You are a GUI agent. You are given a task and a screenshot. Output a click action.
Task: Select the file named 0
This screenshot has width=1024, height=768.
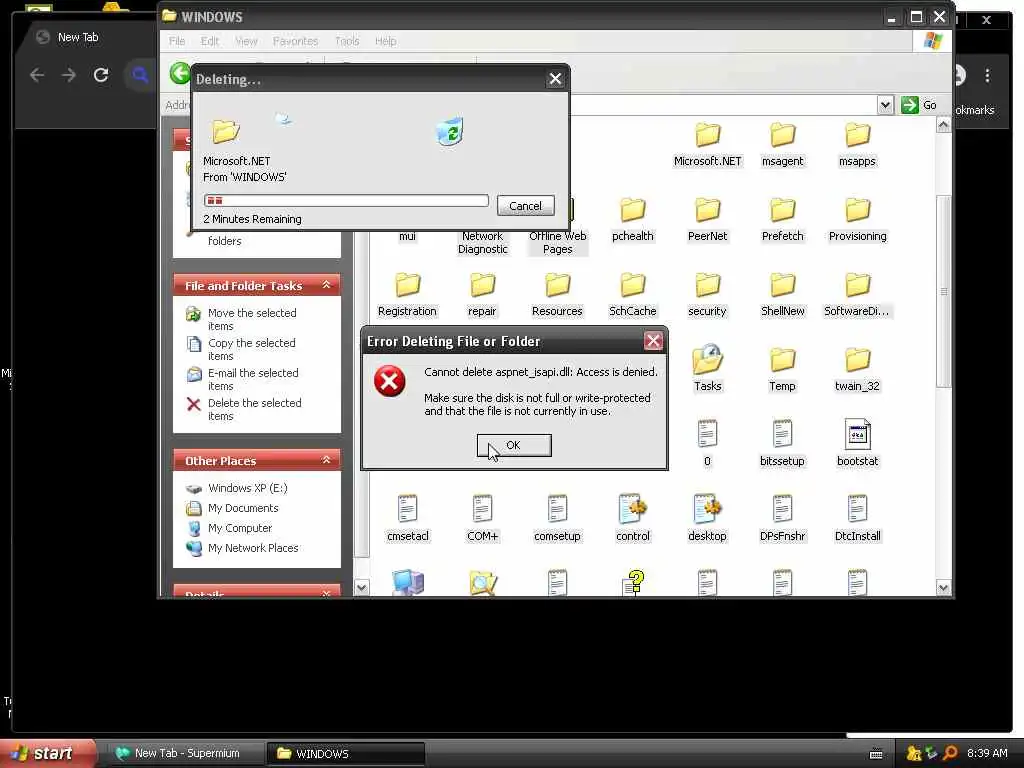pos(707,444)
